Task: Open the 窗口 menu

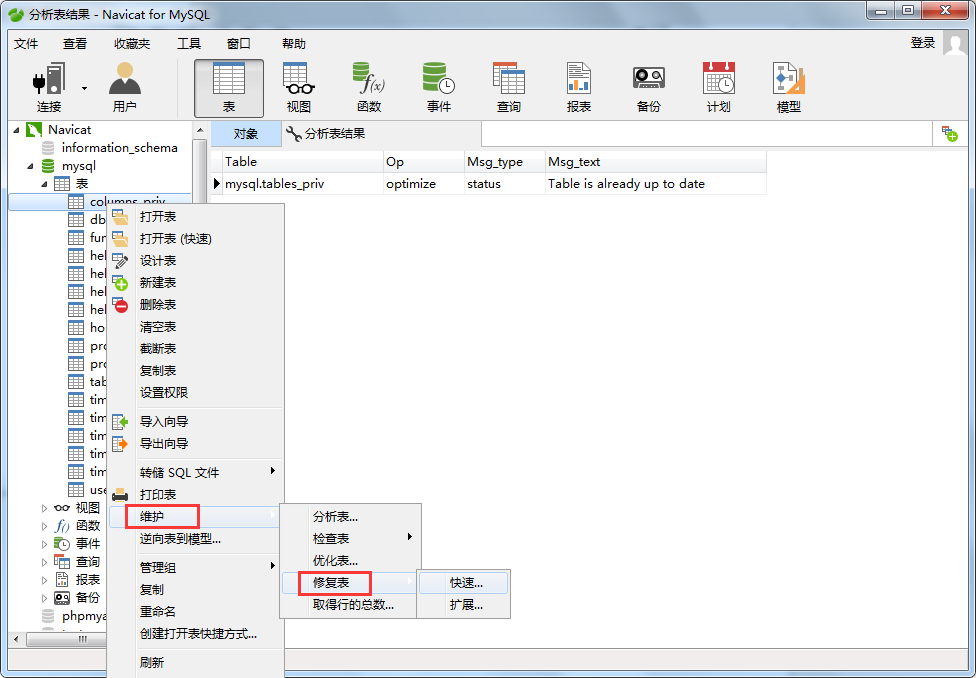Action: (239, 44)
